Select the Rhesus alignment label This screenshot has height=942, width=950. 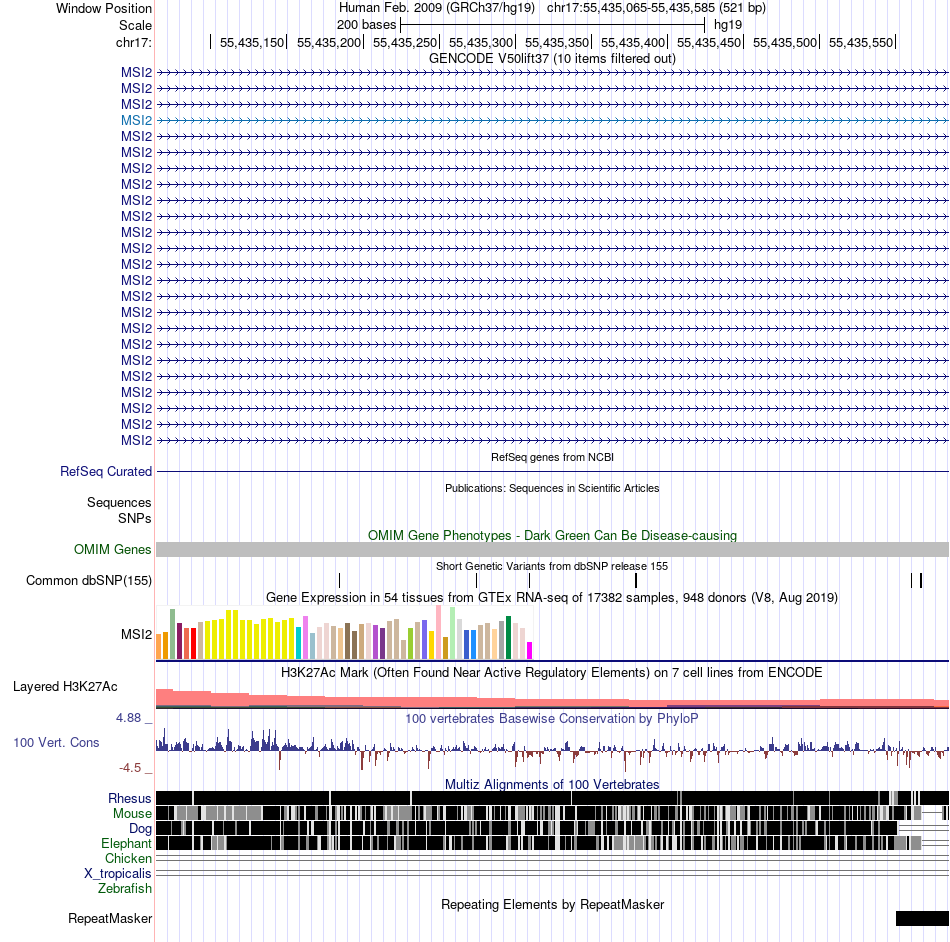[130, 798]
